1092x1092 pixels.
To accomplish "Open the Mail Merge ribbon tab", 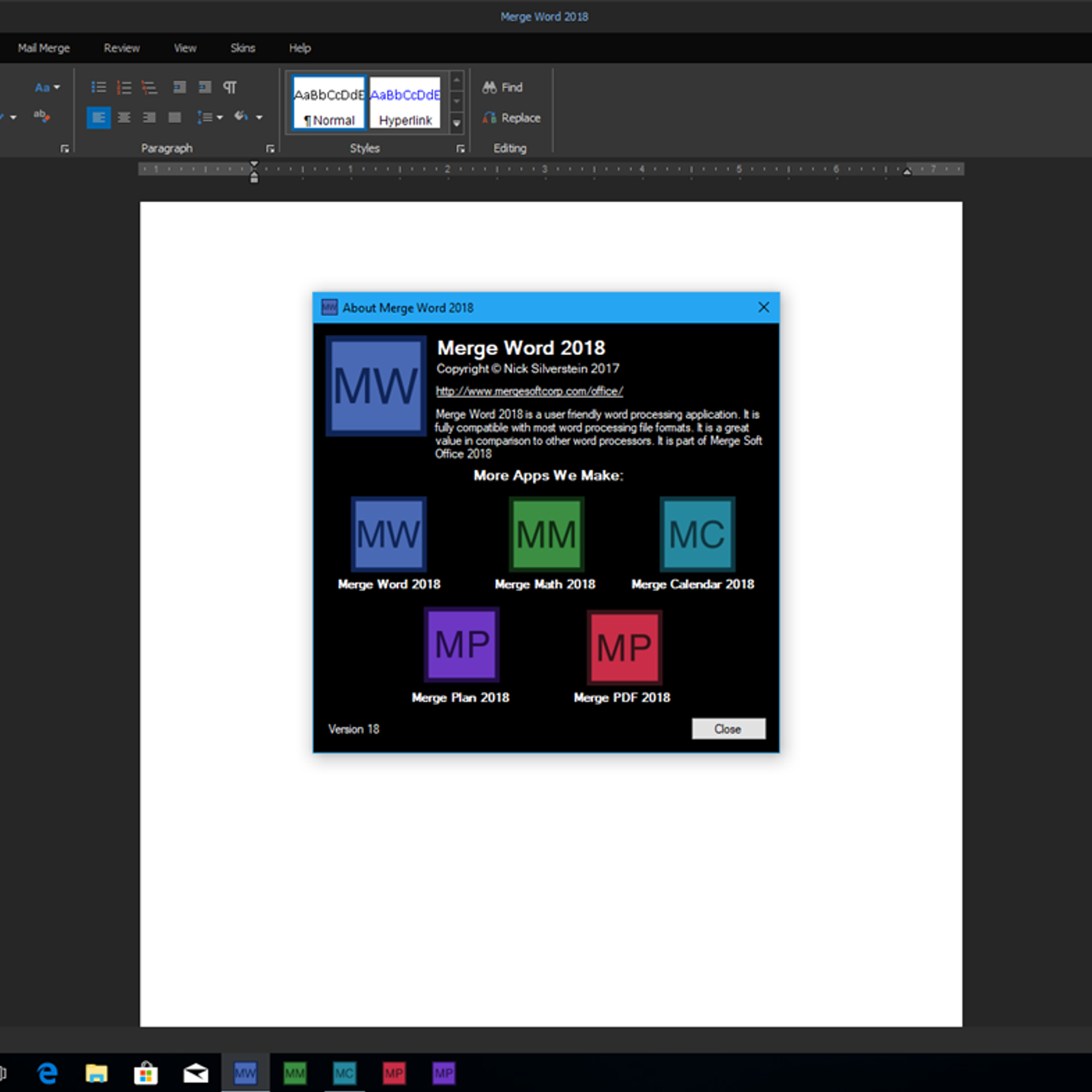I will pos(44,48).
